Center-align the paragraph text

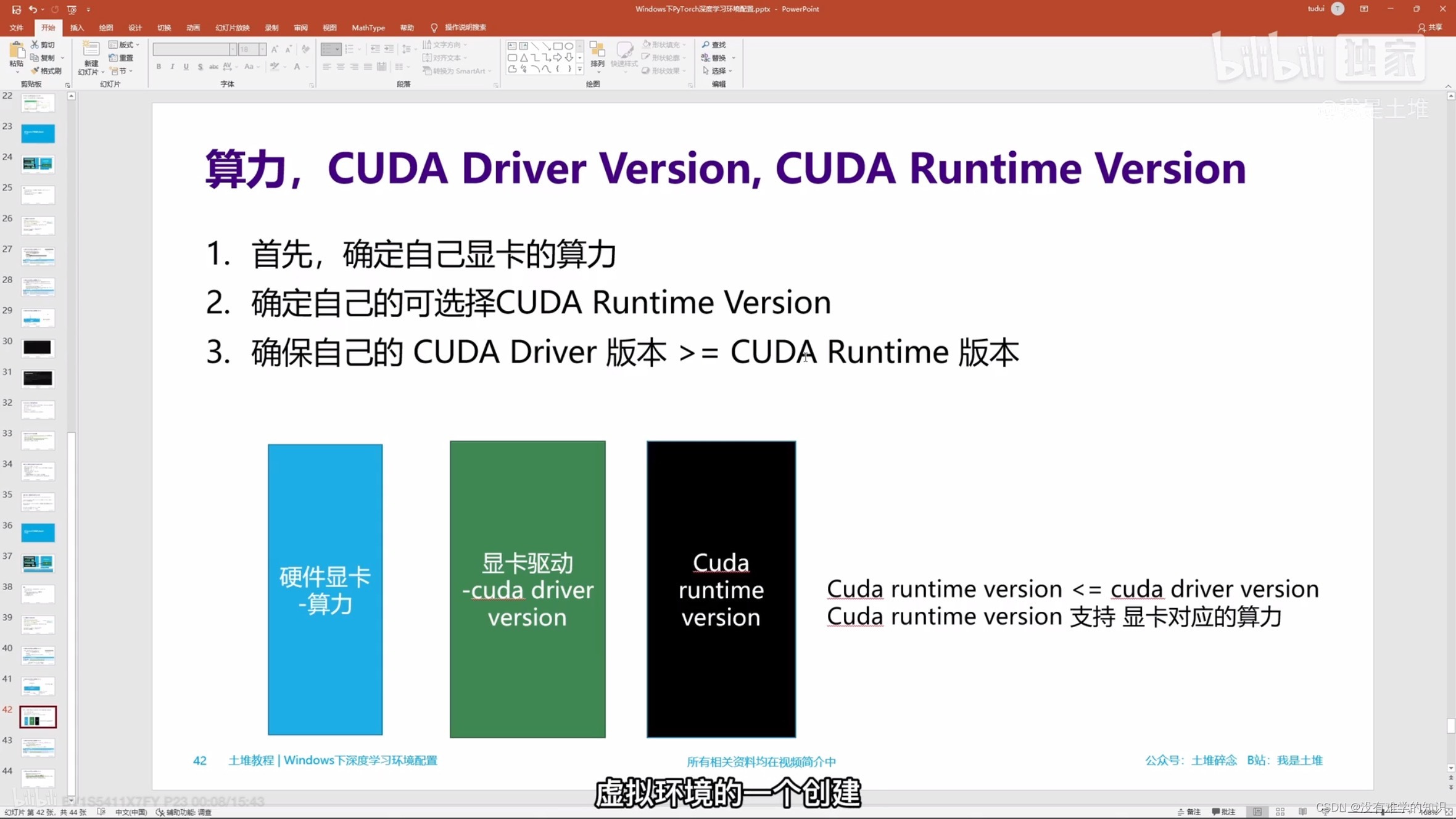pyautogui.click(x=341, y=67)
